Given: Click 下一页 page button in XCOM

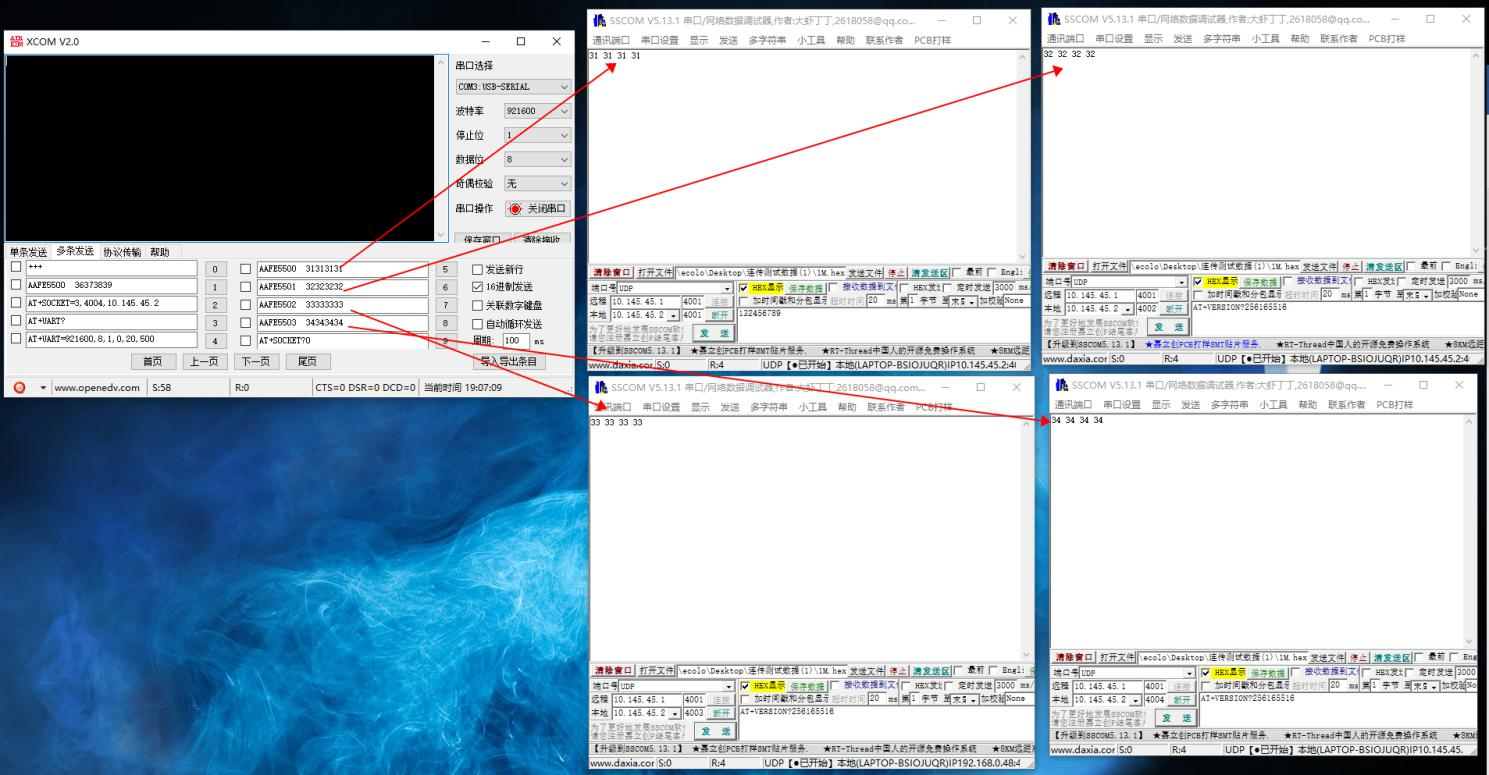Looking at the screenshot, I should 257,361.
